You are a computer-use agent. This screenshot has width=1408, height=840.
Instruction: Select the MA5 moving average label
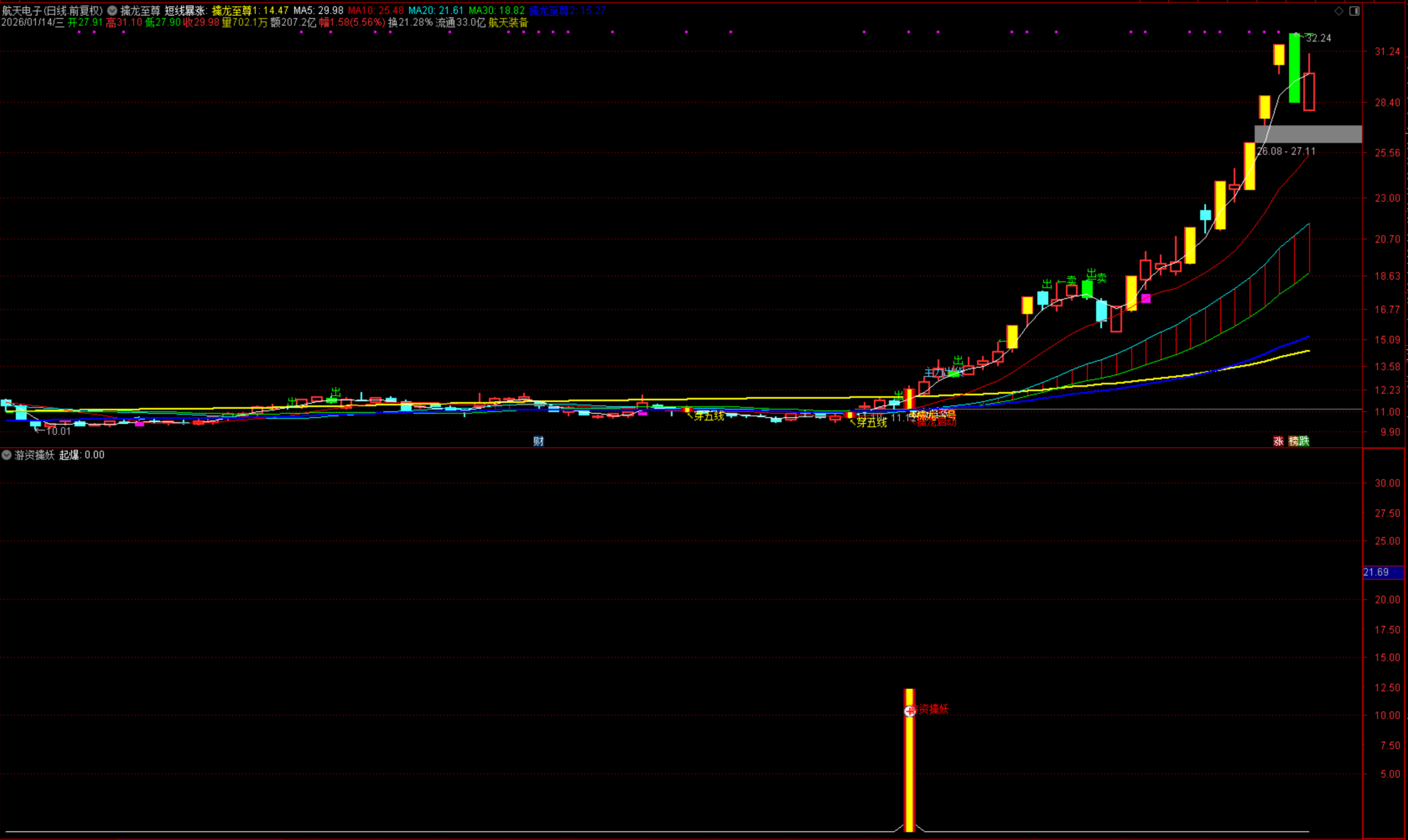pyautogui.click(x=318, y=10)
